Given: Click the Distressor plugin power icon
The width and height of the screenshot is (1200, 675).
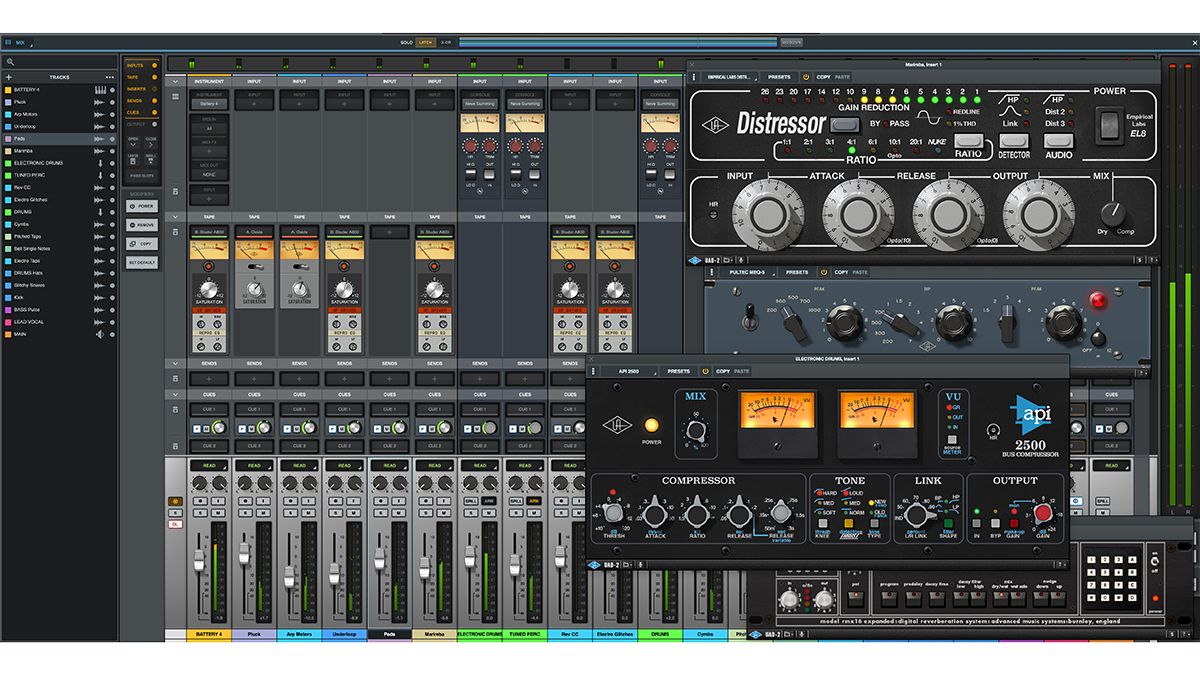Looking at the screenshot, I should [x=805, y=77].
